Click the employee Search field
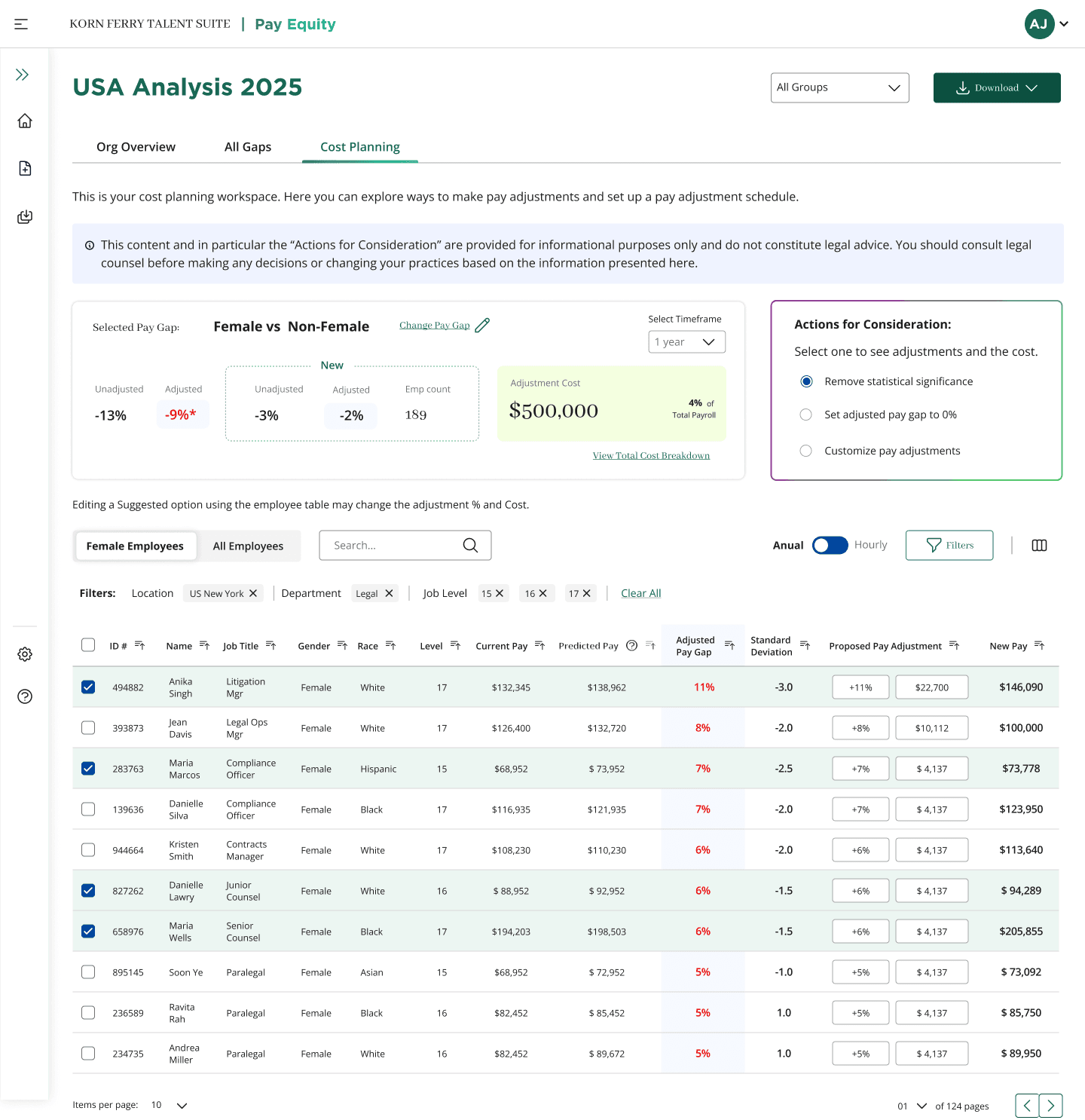Screen dimensions: 1085x1120 coord(405,545)
